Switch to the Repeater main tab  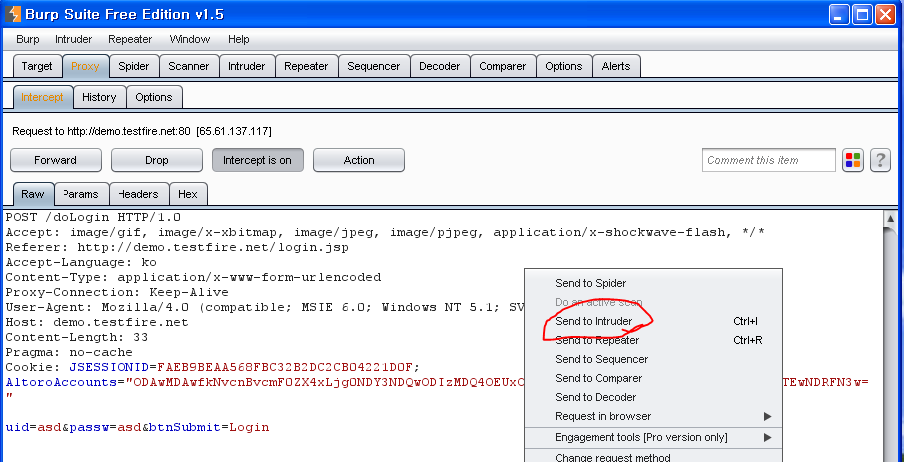(x=306, y=66)
